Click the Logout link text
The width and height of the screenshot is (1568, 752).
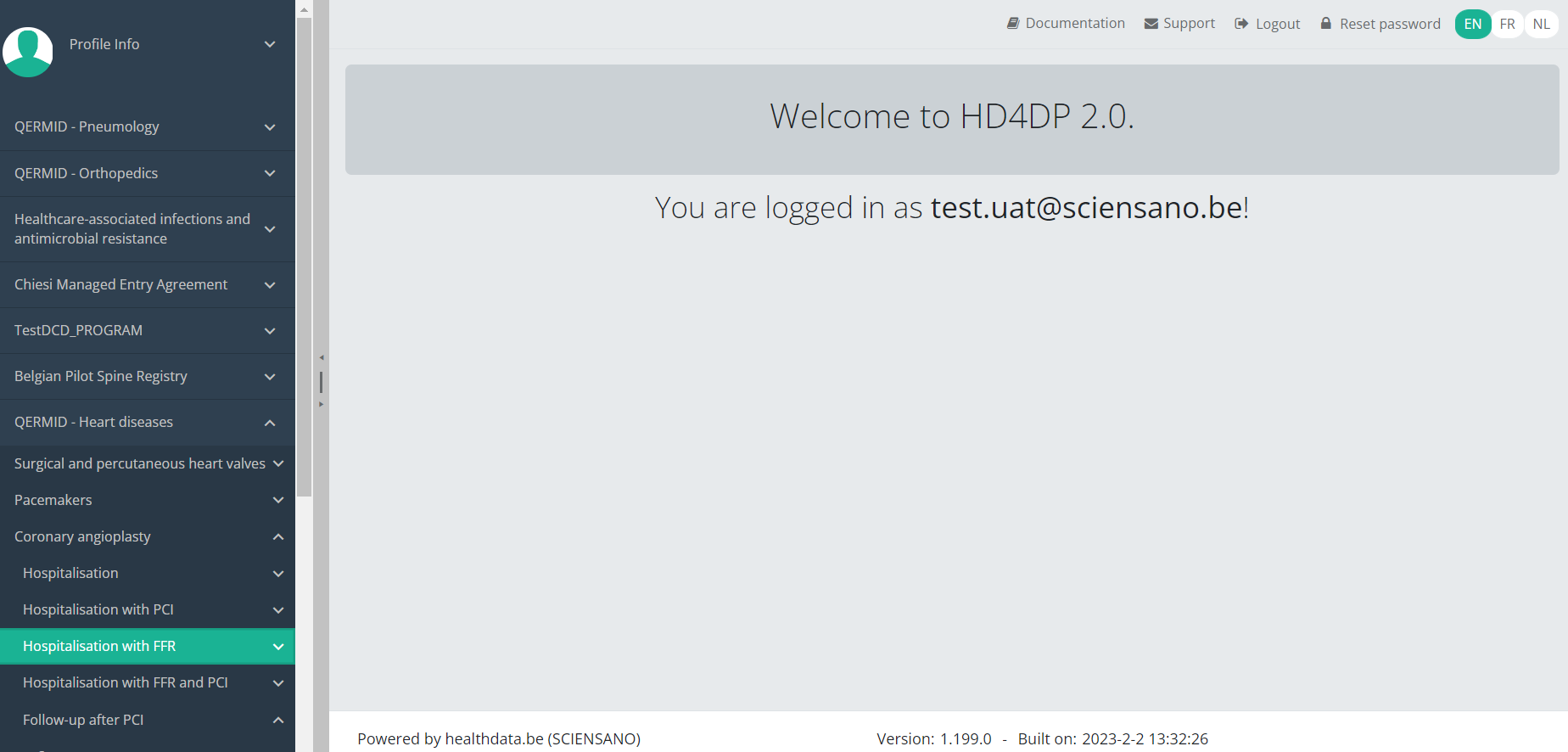(1277, 24)
